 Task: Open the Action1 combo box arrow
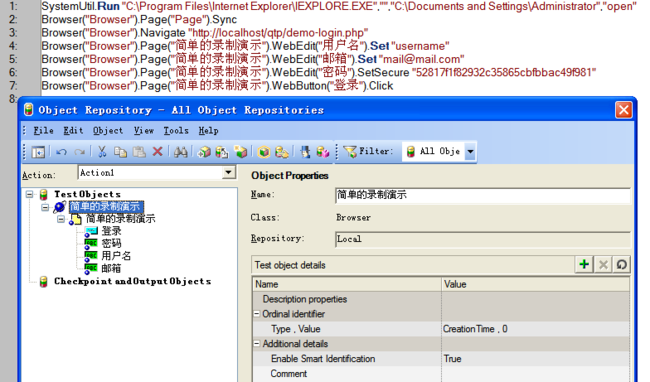pyautogui.click(x=229, y=172)
